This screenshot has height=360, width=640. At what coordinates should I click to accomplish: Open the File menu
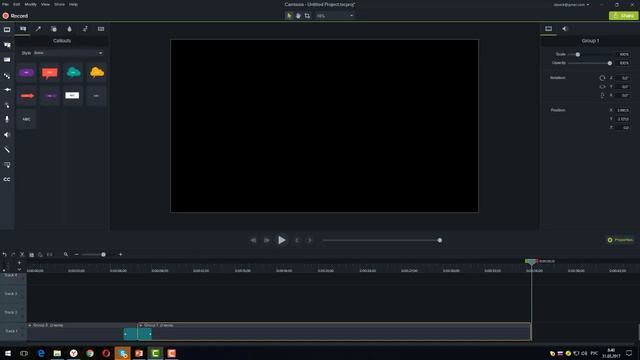tap(5, 4)
